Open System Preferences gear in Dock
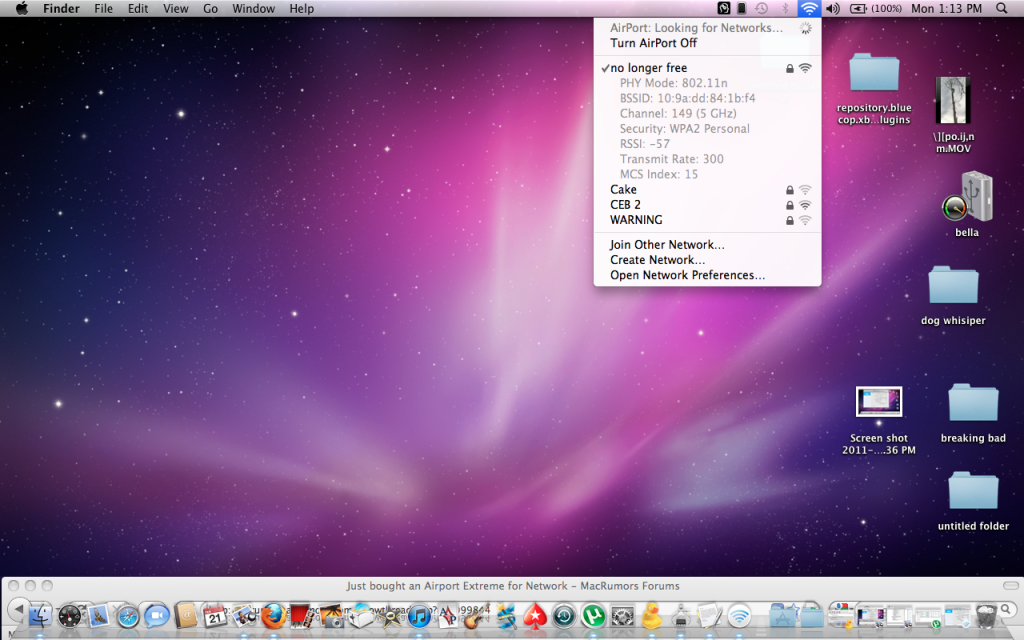The width and height of the screenshot is (1024, 640). 622,616
